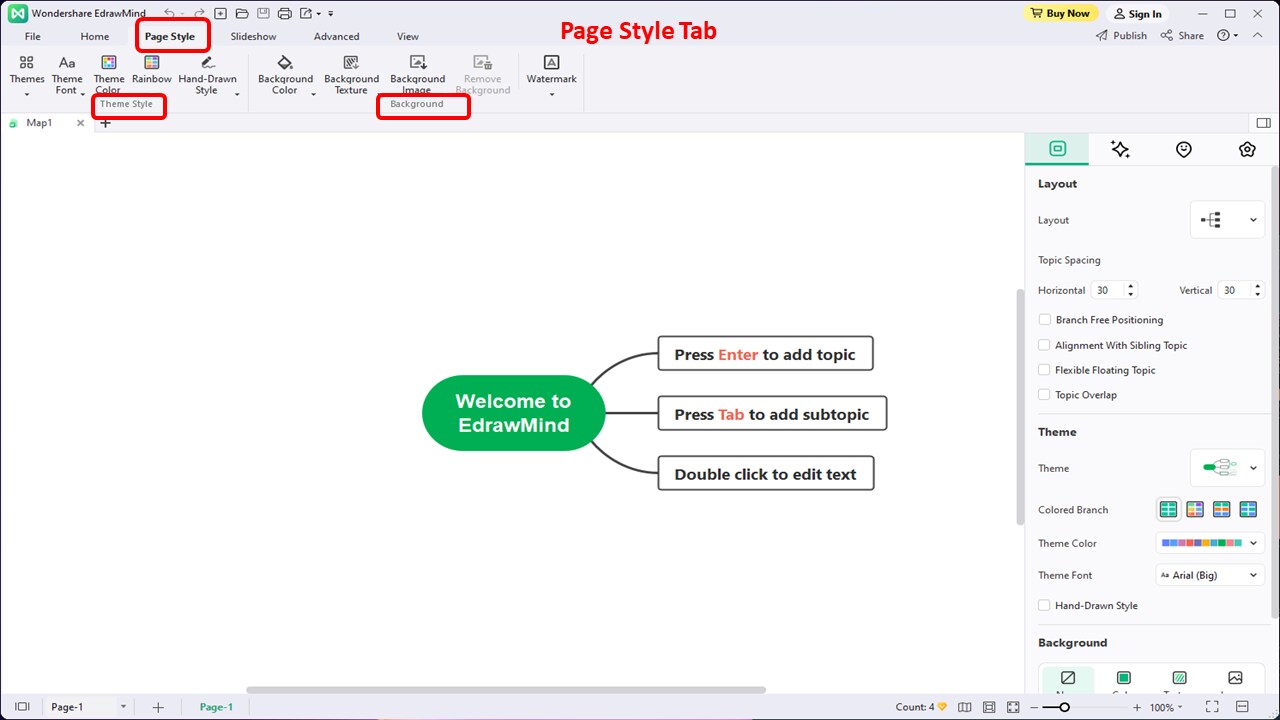Insert a Background Image

coord(417,73)
